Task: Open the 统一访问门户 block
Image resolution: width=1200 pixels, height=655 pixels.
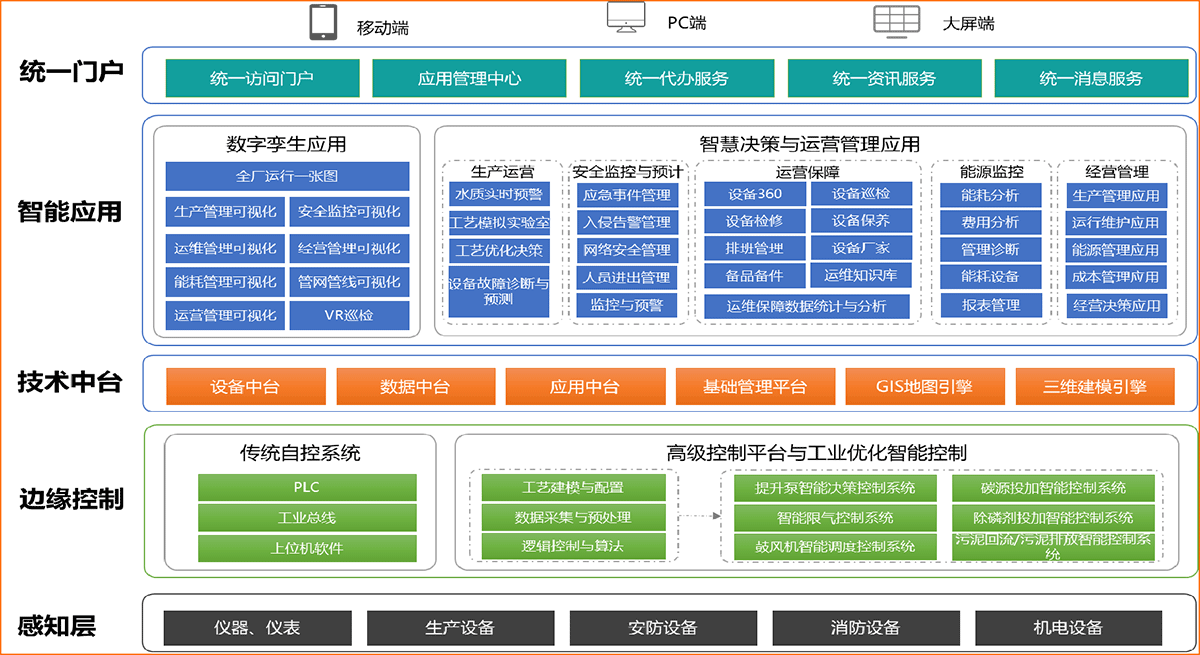Action: pos(262,78)
